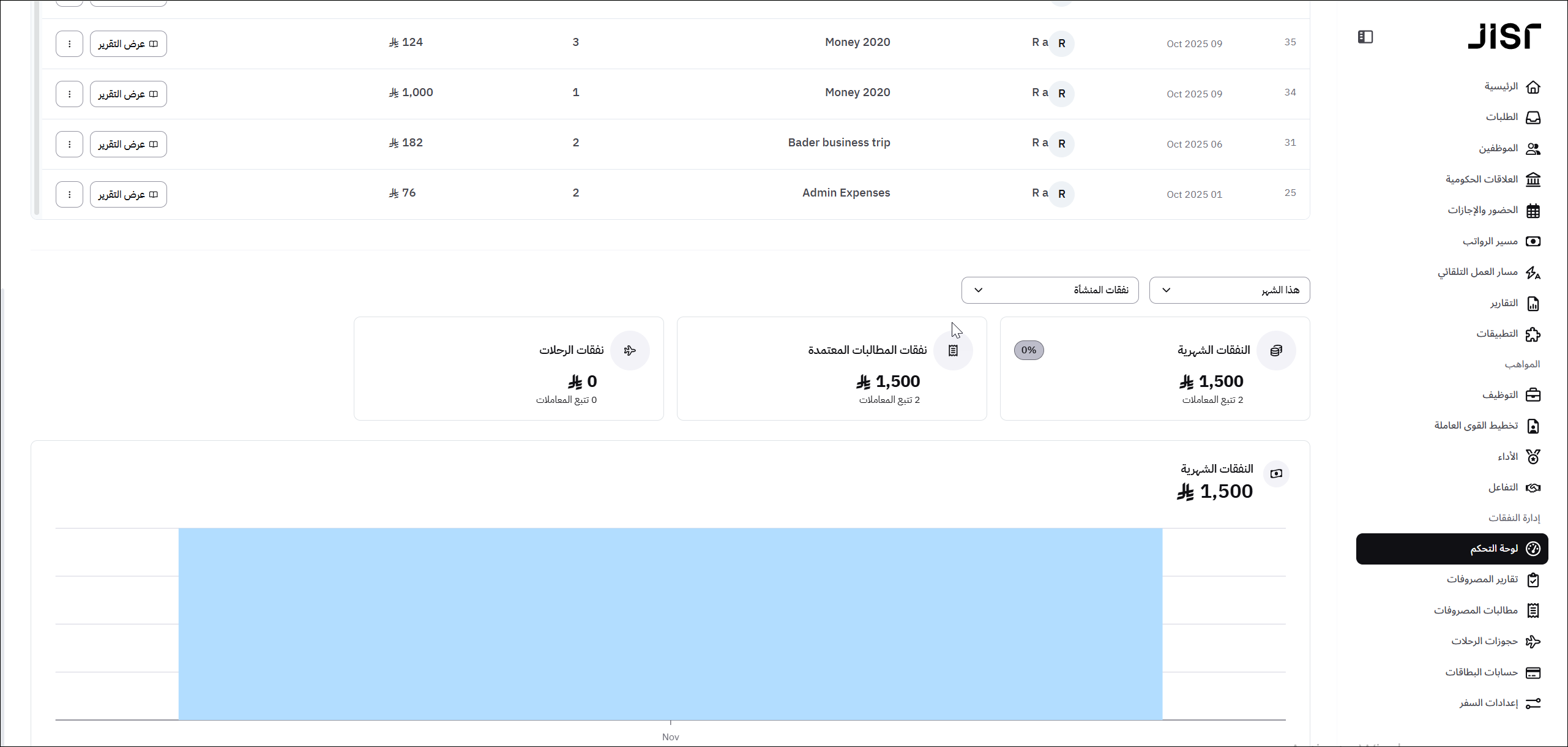Viewport: 1568px width, 747px height.
Task: Expand the 'نفقات المنشأة' dropdown
Action: (x=1050, y=290)
